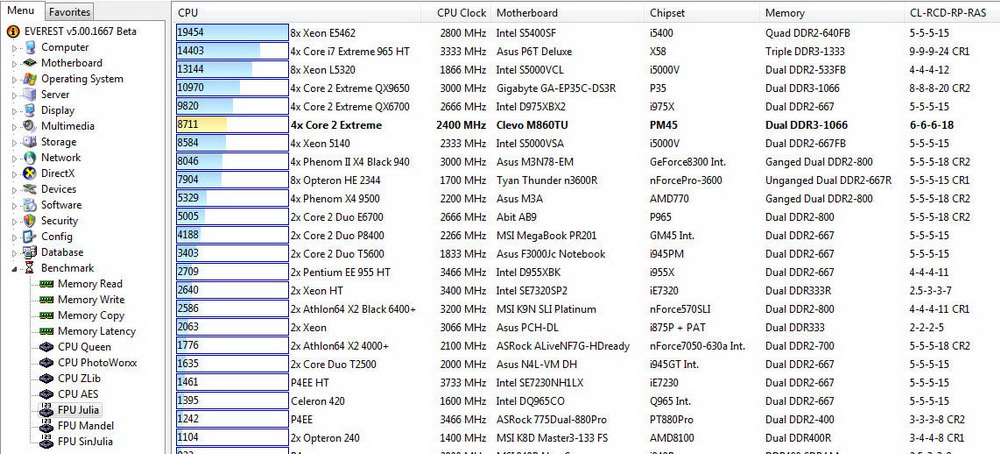Click the Memory Latency RAM icon
The image size is (1000, 454).
pos(47,331)
